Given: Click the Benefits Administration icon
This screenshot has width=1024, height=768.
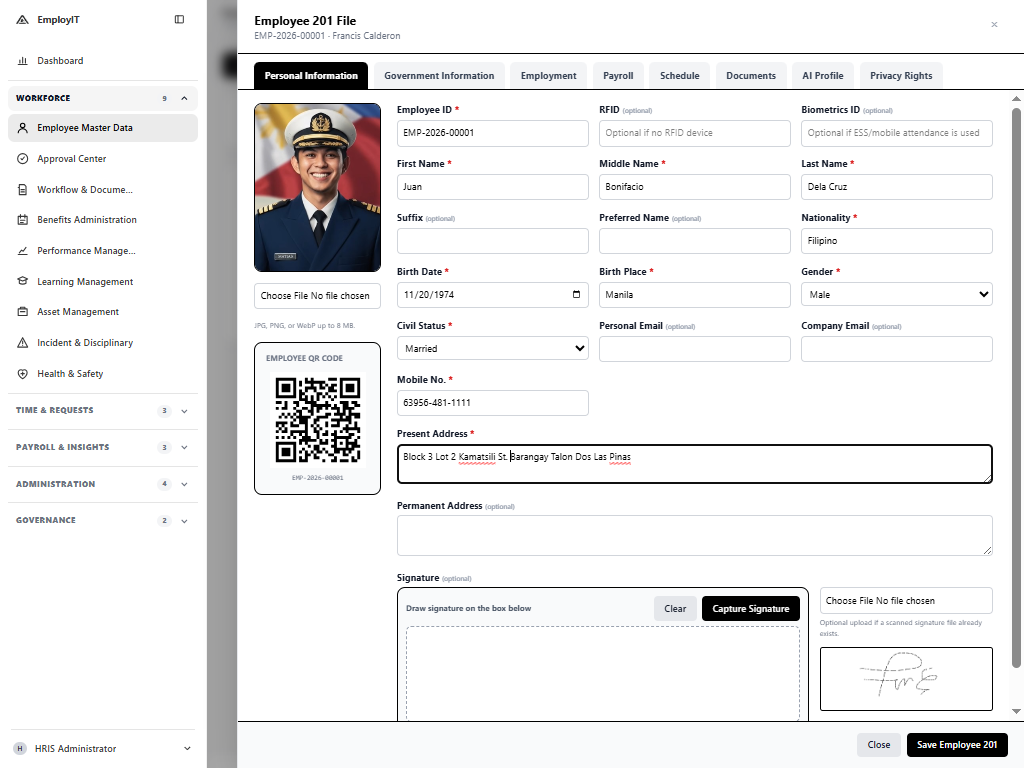Looking at the screenshot, I should (22, 220).
